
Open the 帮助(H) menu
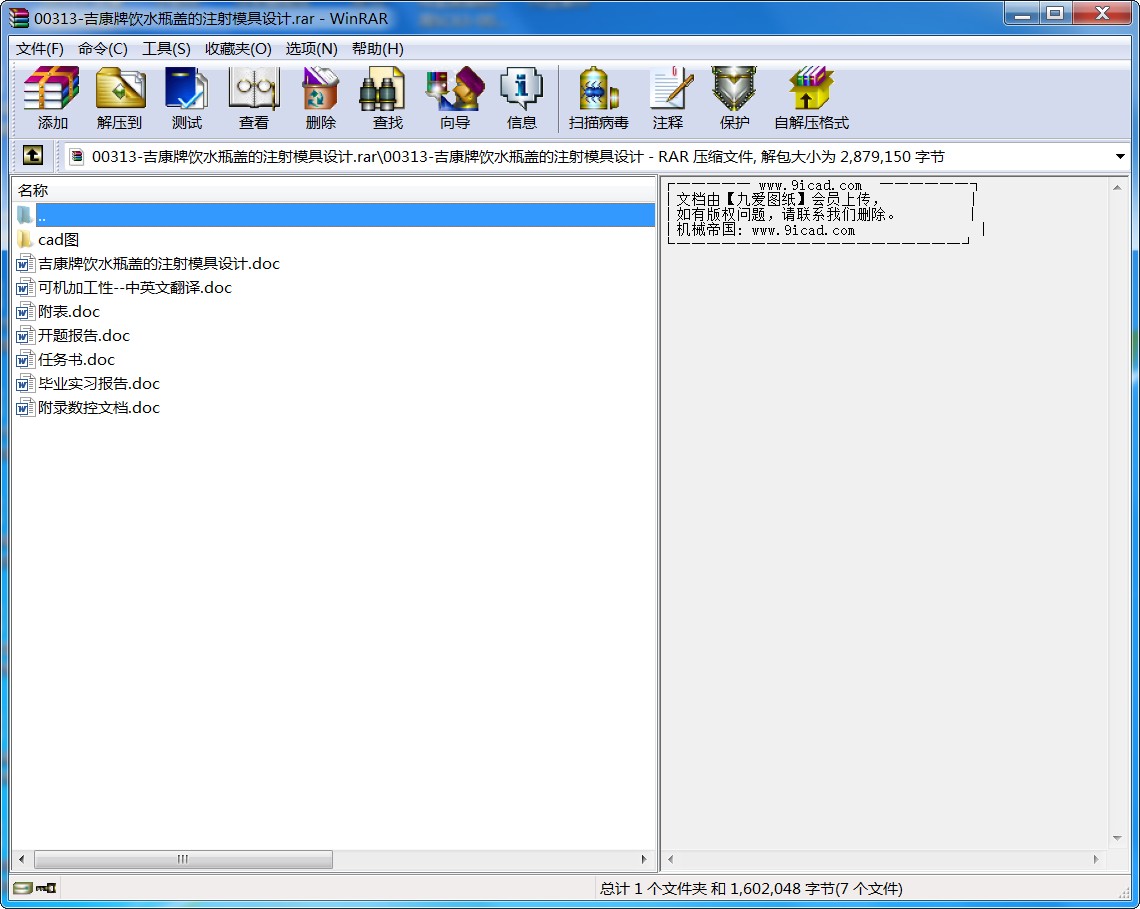tap(377, 49)
